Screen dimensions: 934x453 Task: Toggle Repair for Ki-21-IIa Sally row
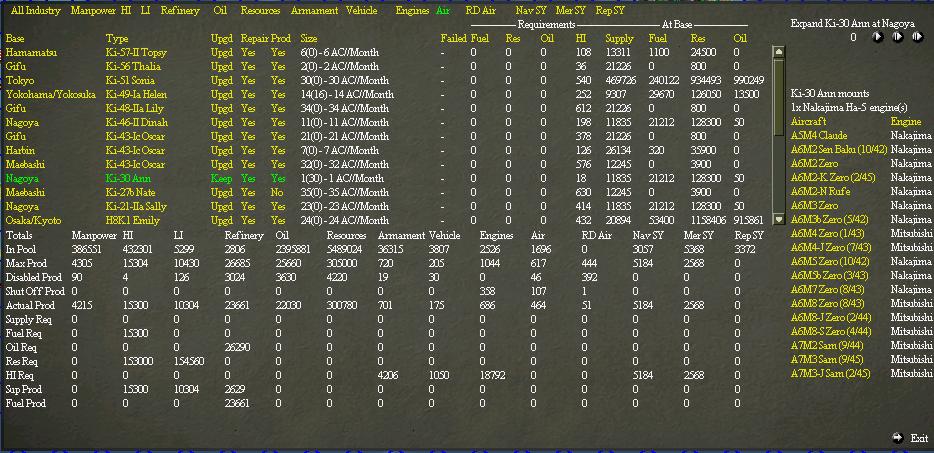point(248,206)
